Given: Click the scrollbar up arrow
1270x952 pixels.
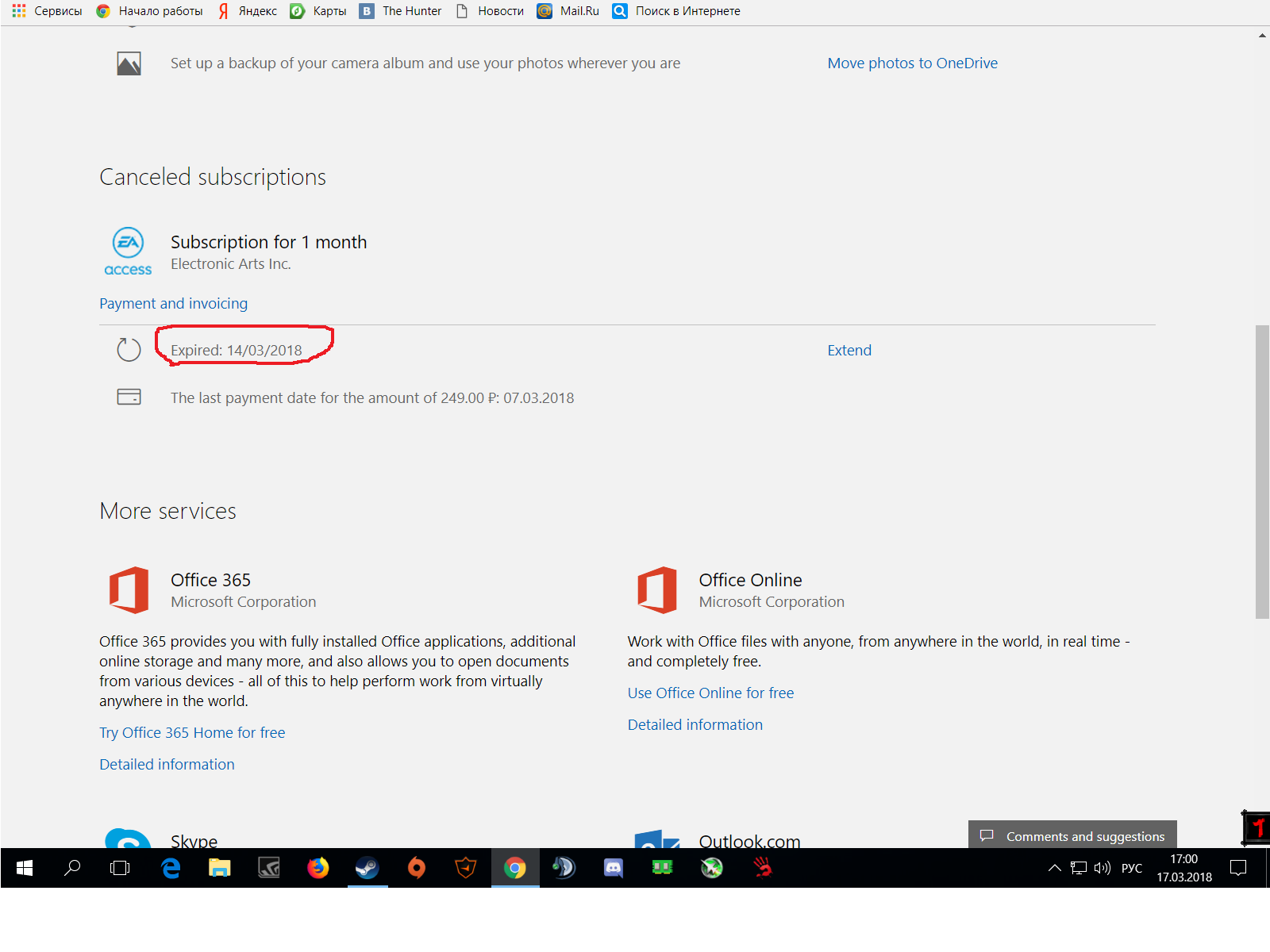Looking at the screenshot, I should click(x=1262, y=36).
